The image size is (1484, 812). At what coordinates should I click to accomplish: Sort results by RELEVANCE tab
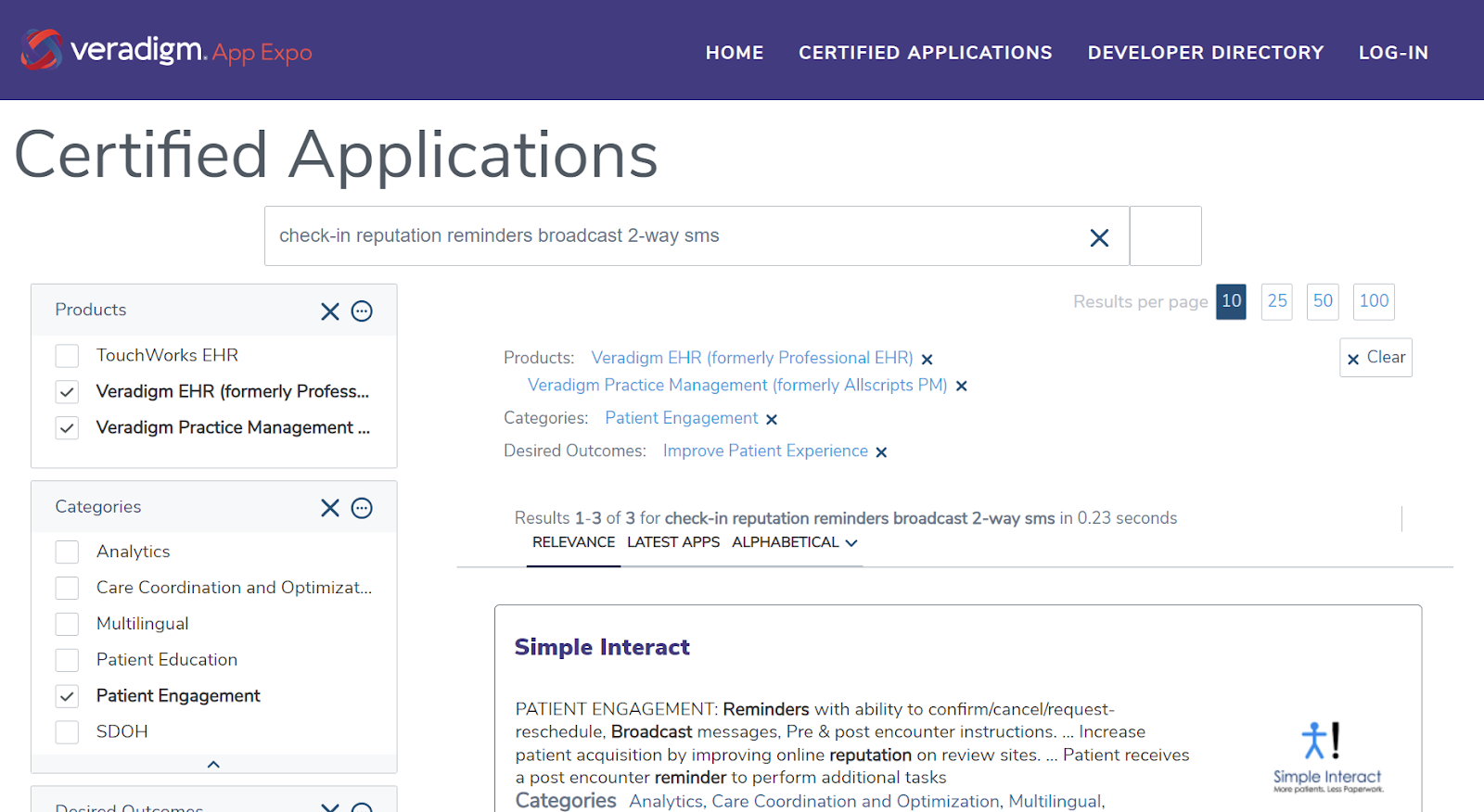click(x=573, y=542)
